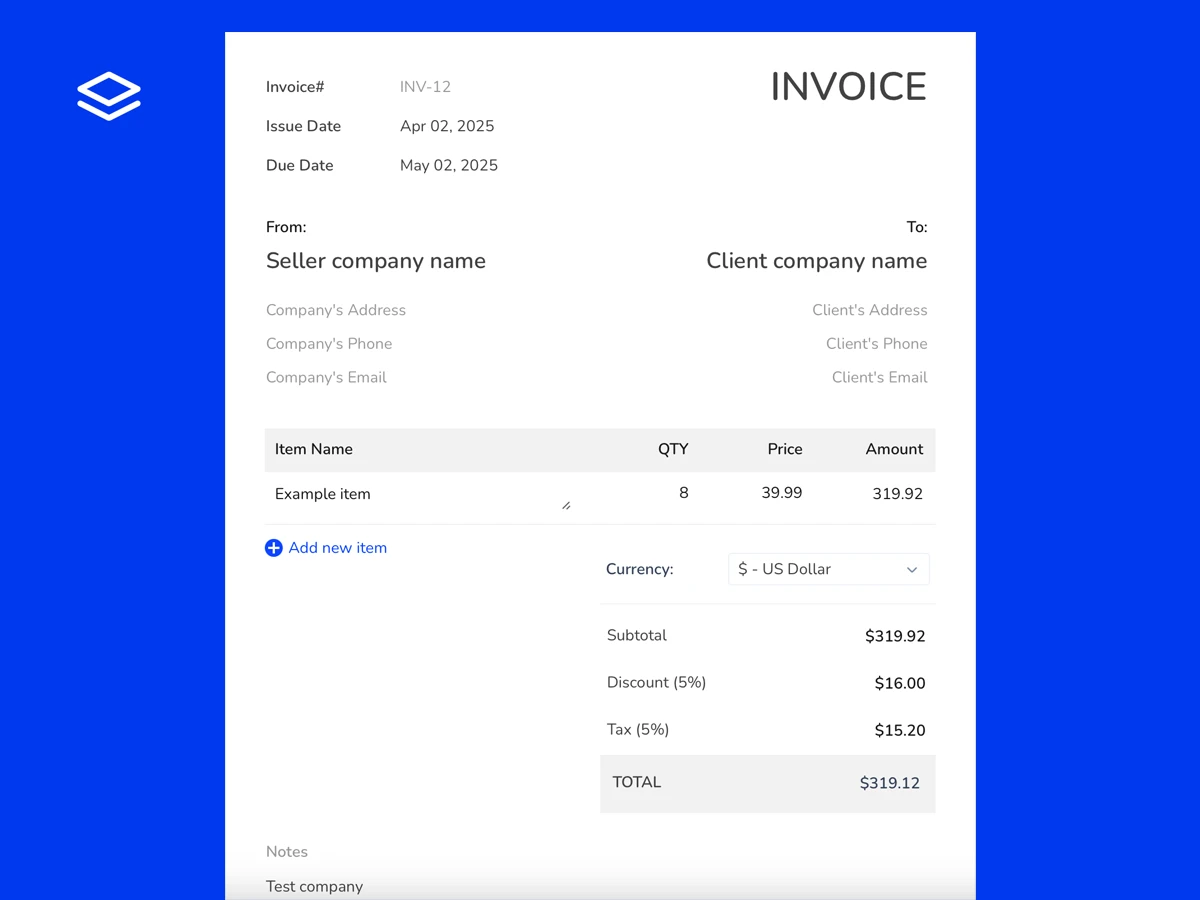Click the plus icon beside Add new item

(273, 548)
